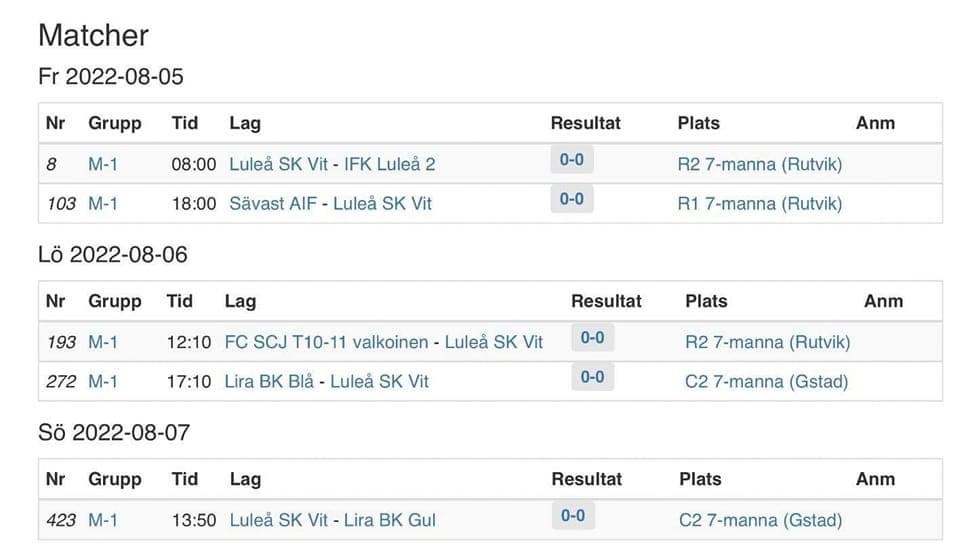Open the C2 7-manna (Gstad) venue at 13:50
Viewport: 960px width, 556px height.
[760, 520]
